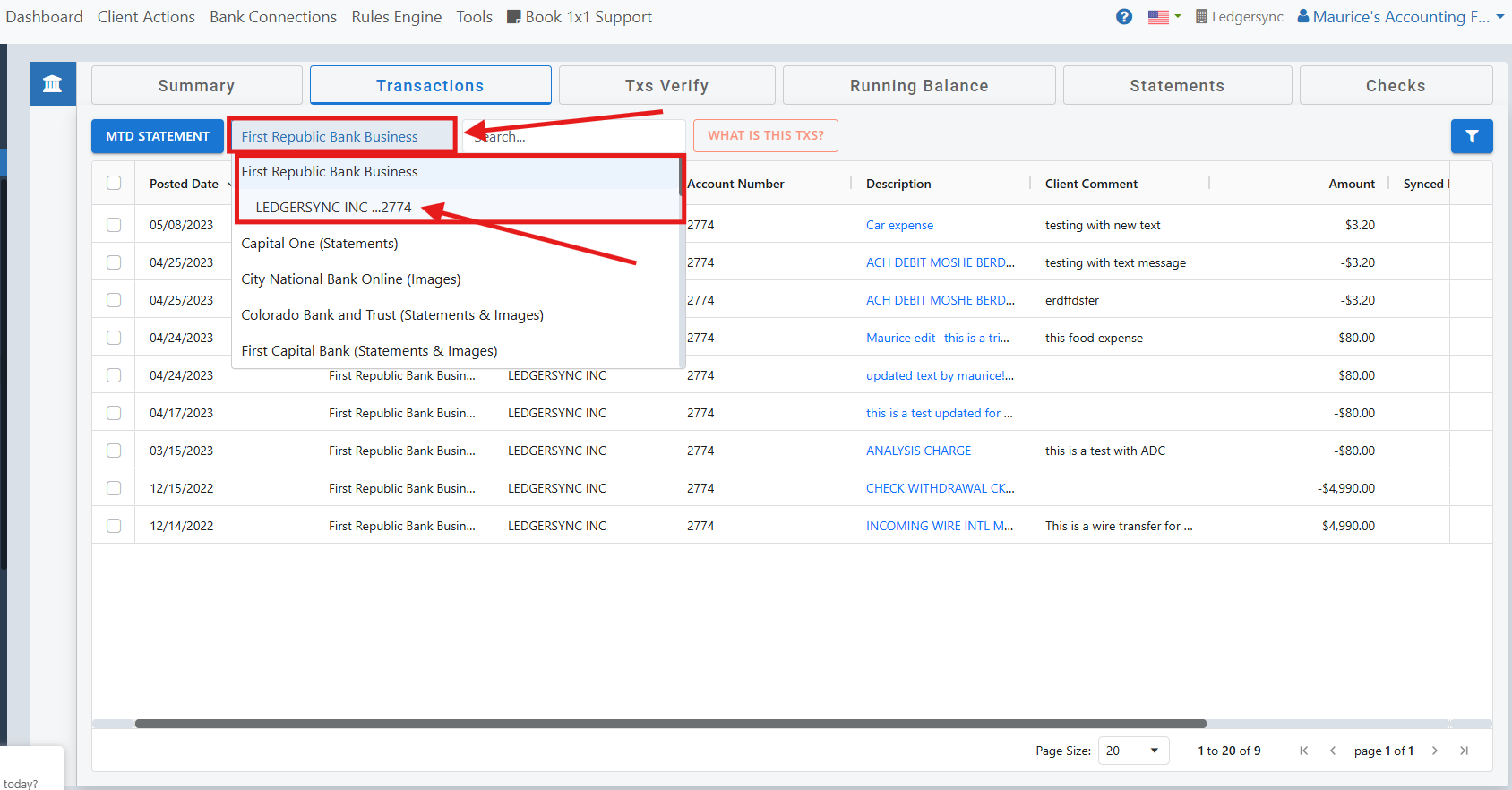This screenshot has width=1512, height=790.
Task: Click the WHAT IS THIS TXS? button
Action: point(766,135)
